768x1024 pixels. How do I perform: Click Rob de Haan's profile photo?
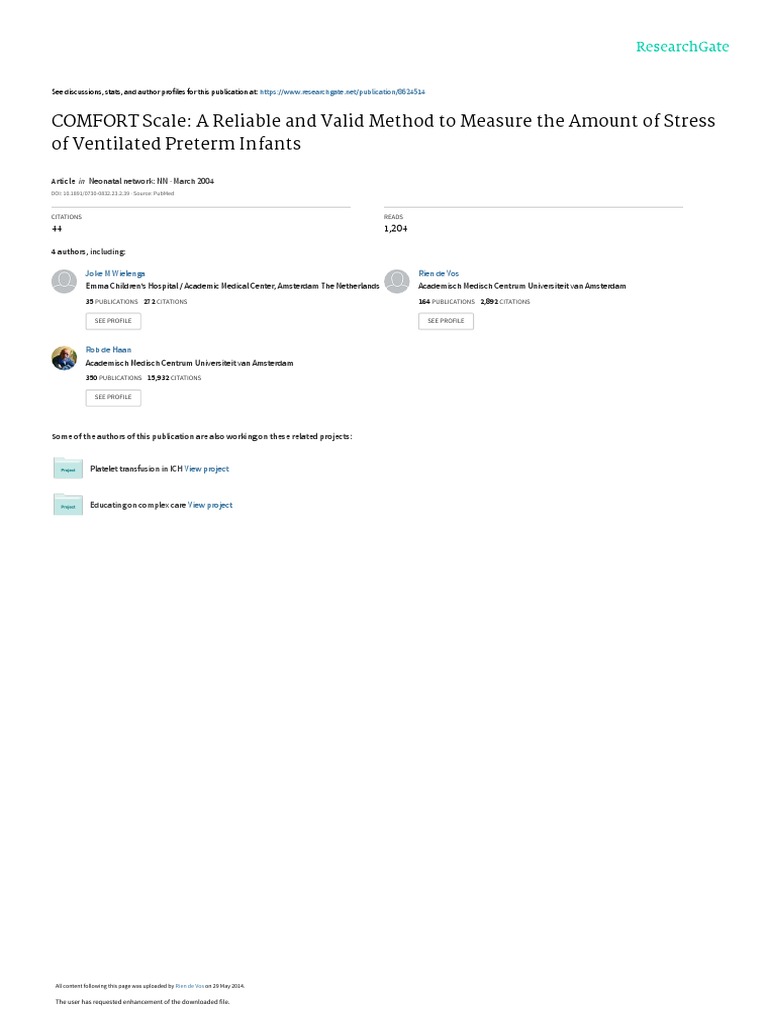pyautogui.click(x=64, y=358)
